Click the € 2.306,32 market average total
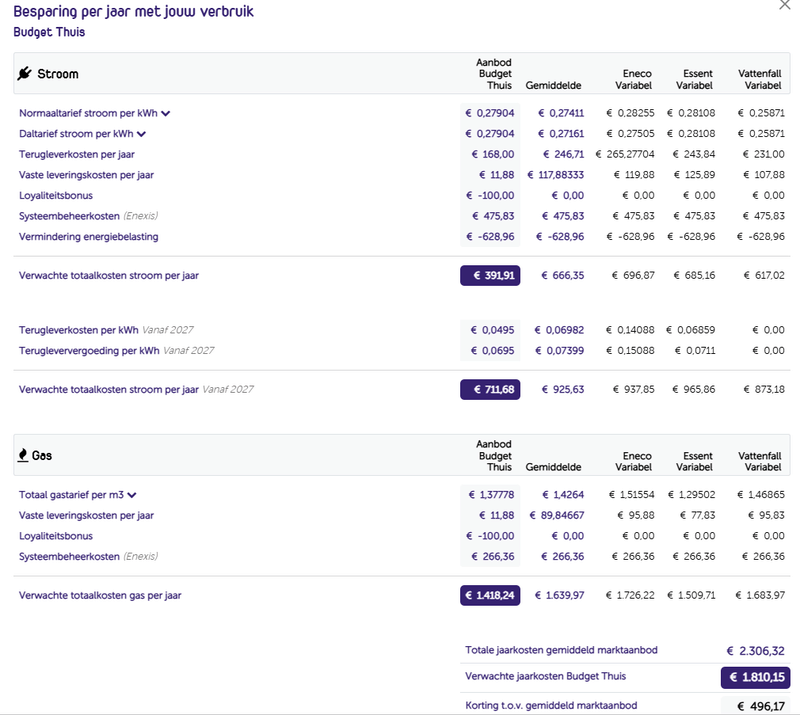The image size is (800, 715). tap(756, 651)
